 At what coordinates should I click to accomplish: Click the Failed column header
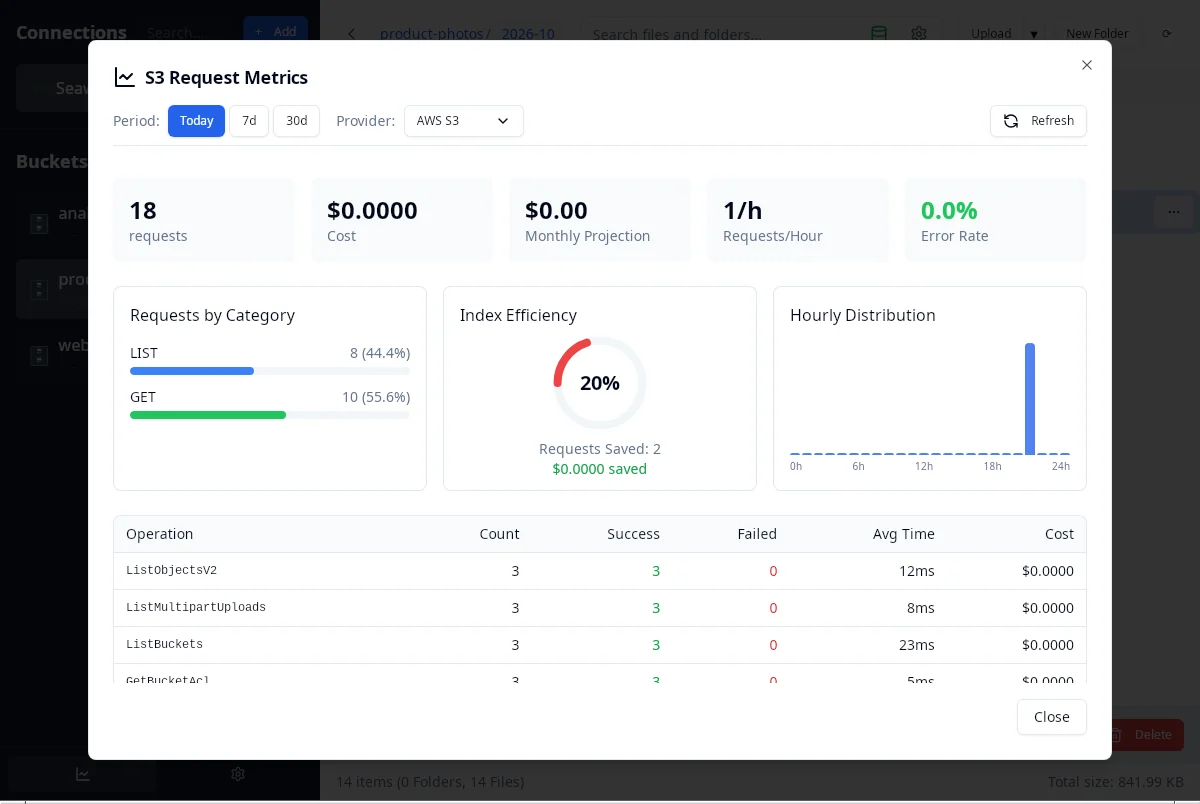[757, 534]
